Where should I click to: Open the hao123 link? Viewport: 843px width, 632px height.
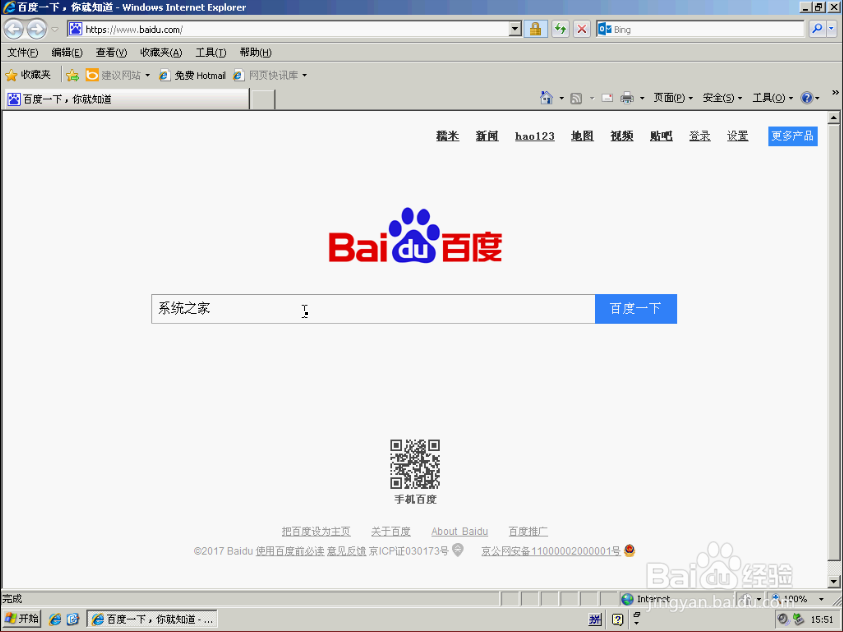534,136
